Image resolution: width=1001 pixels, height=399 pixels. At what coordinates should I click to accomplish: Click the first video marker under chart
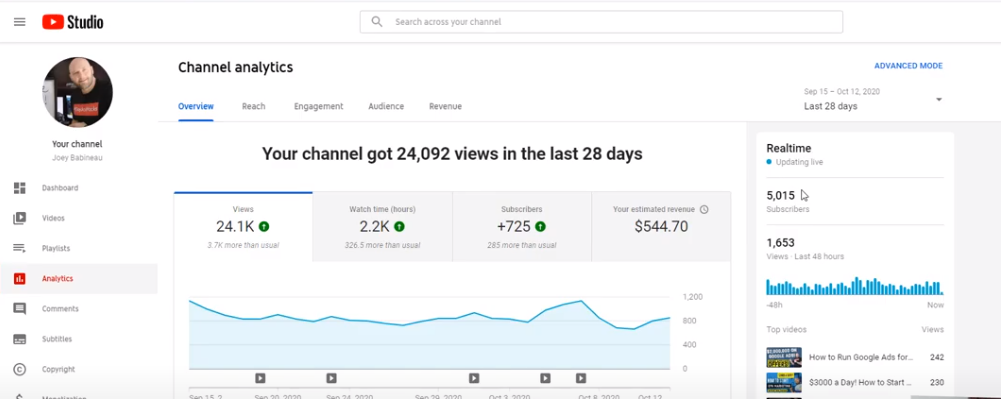(x=260, y=378)
